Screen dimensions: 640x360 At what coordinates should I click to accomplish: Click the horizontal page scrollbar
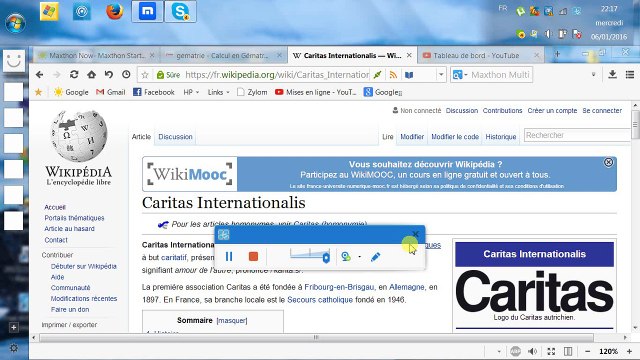point(316,338)
